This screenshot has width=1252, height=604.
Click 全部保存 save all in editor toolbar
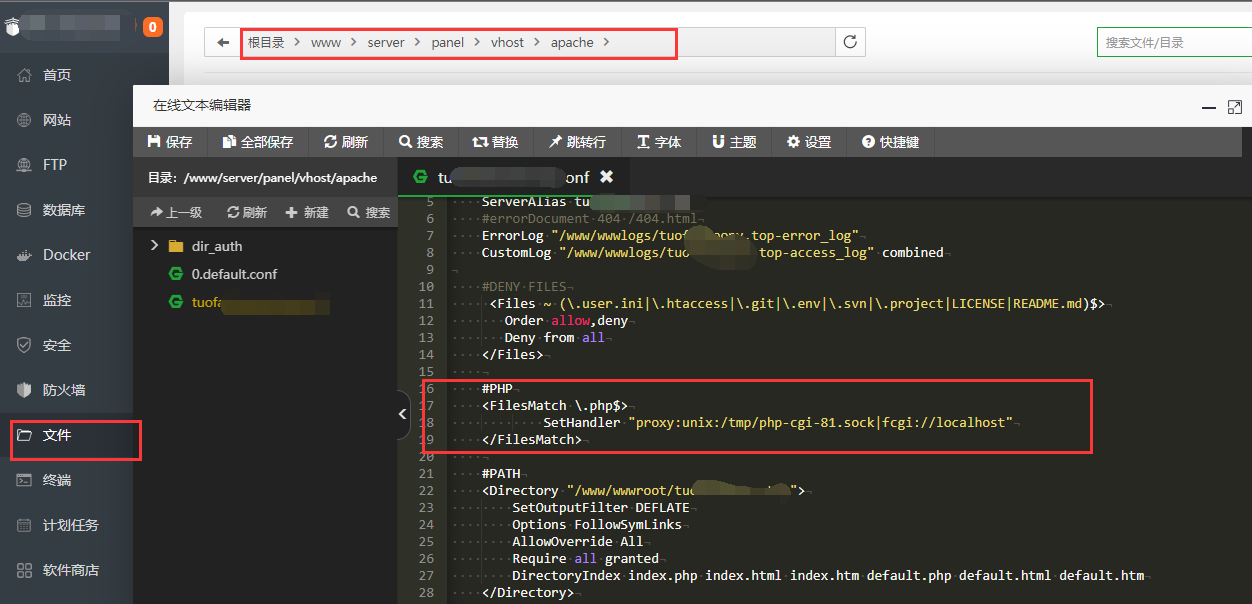coord(258,142)
